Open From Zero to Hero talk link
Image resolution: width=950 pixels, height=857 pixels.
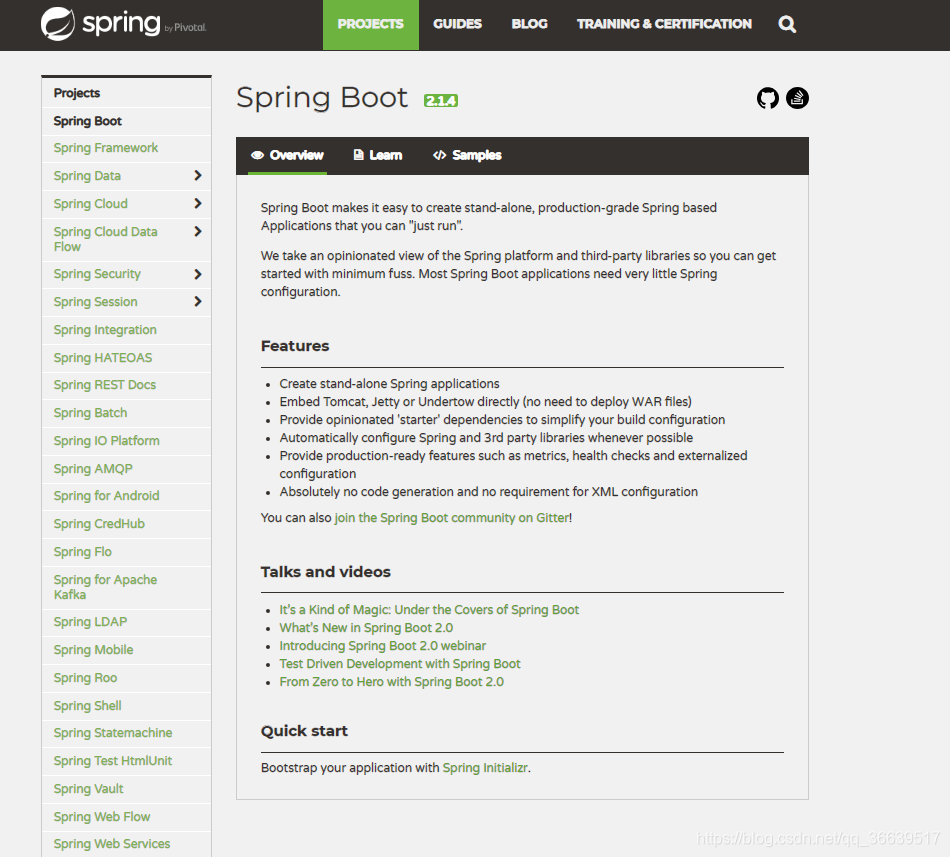(391, 682)
